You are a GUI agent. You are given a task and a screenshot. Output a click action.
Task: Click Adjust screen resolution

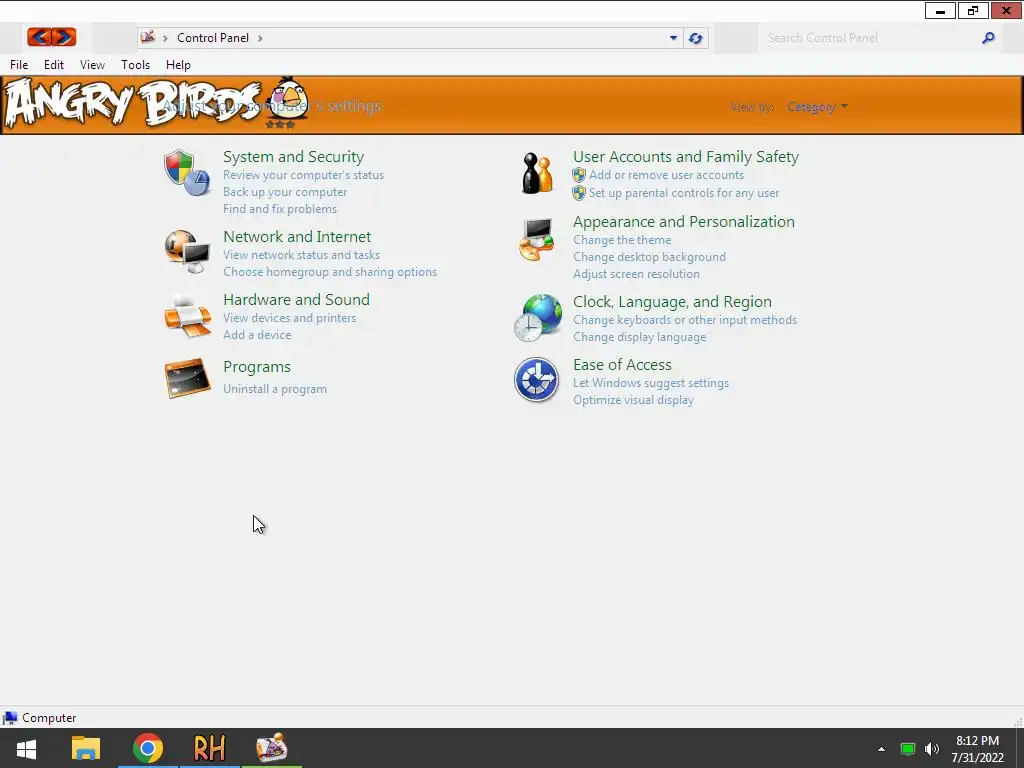click(636, 274)
